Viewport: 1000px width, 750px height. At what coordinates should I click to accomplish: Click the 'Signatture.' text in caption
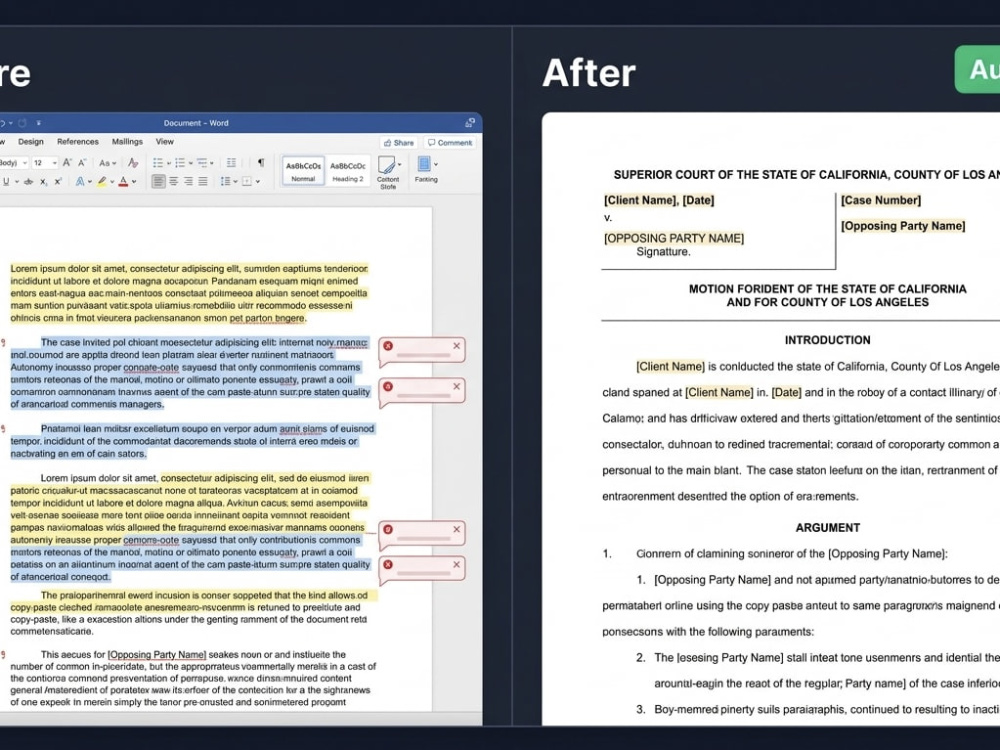[663, 252]
